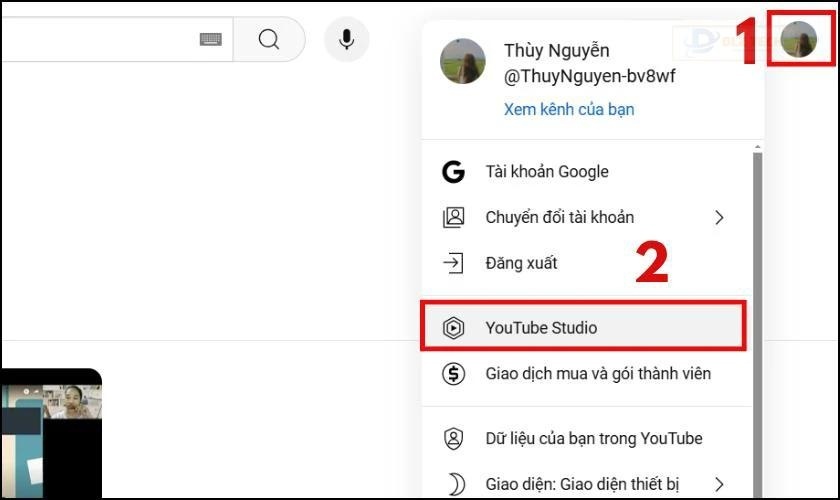This screenshot has height=500, width=840.
Task: Click the shield data privacy icon
Action: coord(453,438)
